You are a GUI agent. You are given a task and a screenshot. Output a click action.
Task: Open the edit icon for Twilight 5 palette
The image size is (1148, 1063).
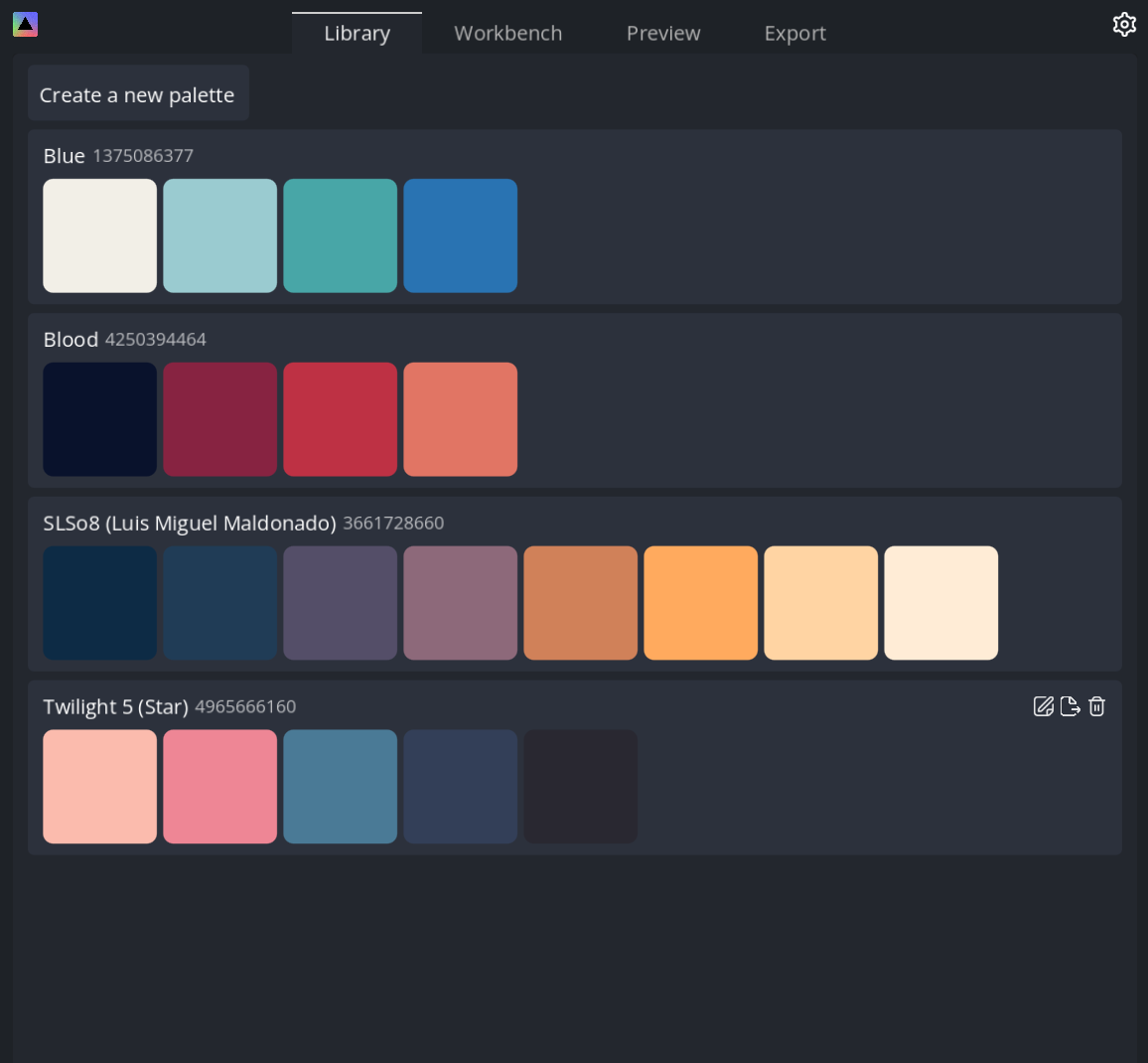(1043, 706)
